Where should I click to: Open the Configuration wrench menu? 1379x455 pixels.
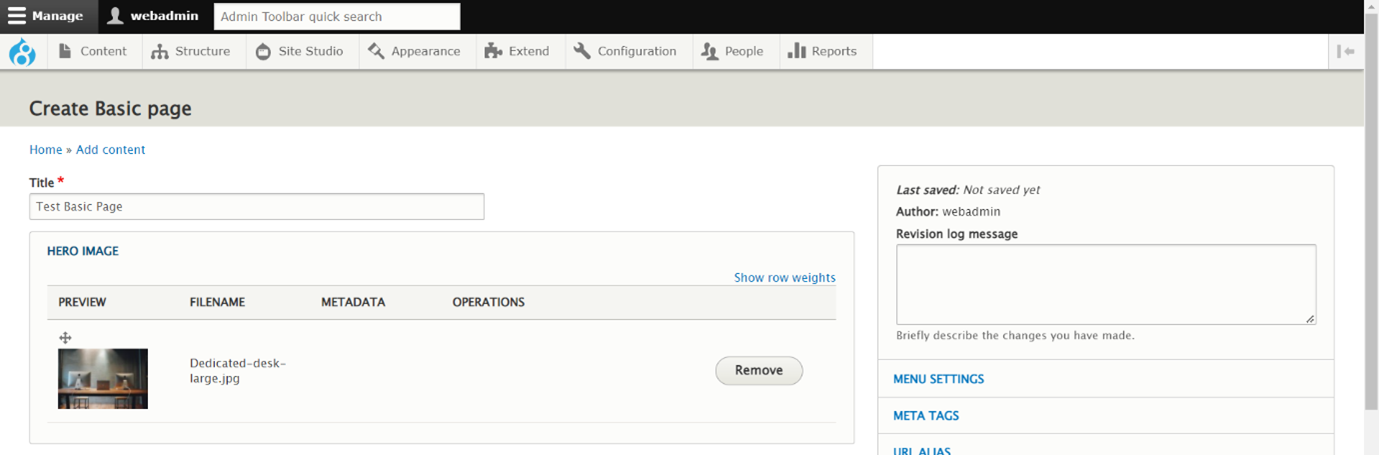(x=625, y=52)
